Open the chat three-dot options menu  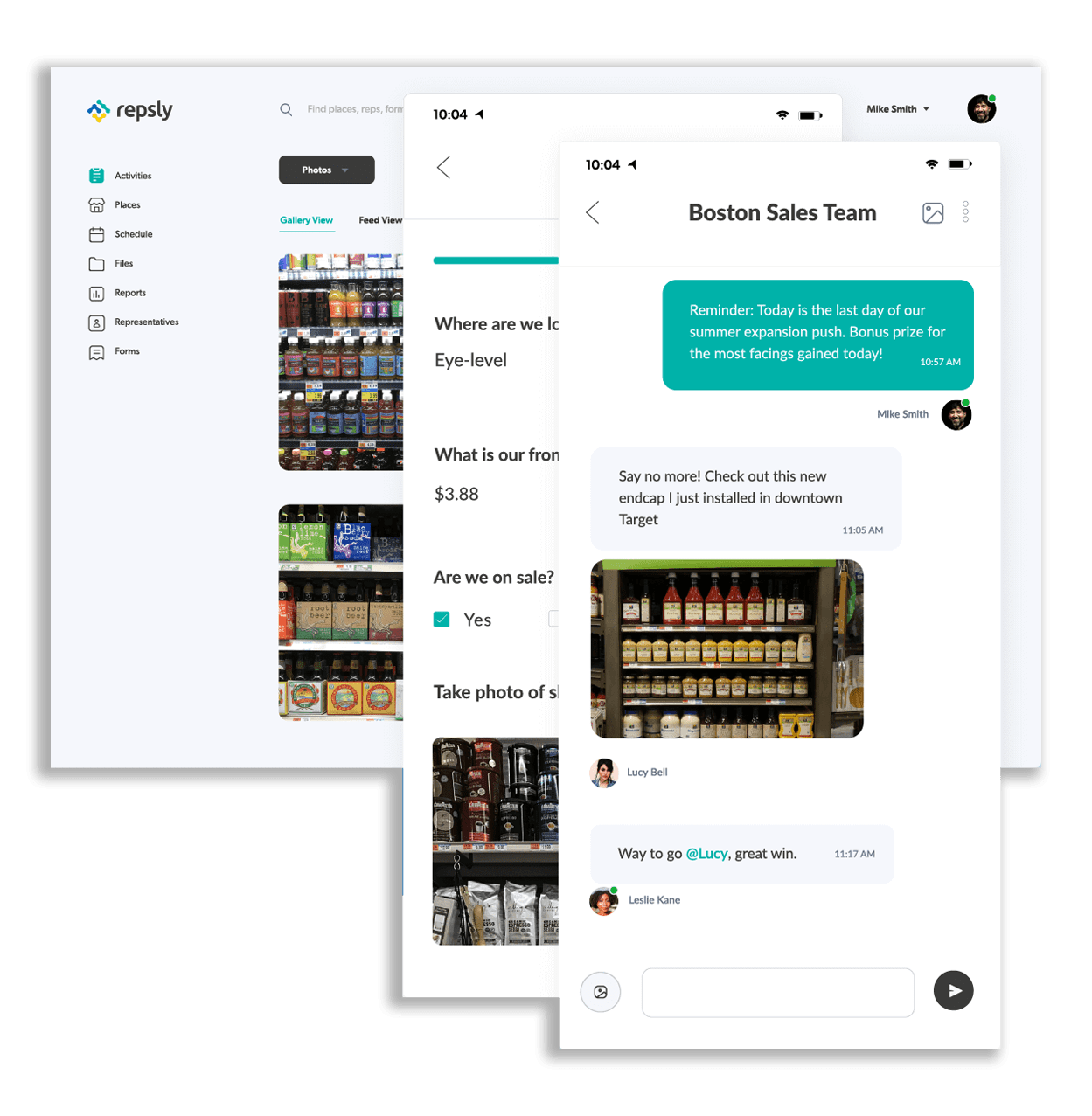pos(965,212)
